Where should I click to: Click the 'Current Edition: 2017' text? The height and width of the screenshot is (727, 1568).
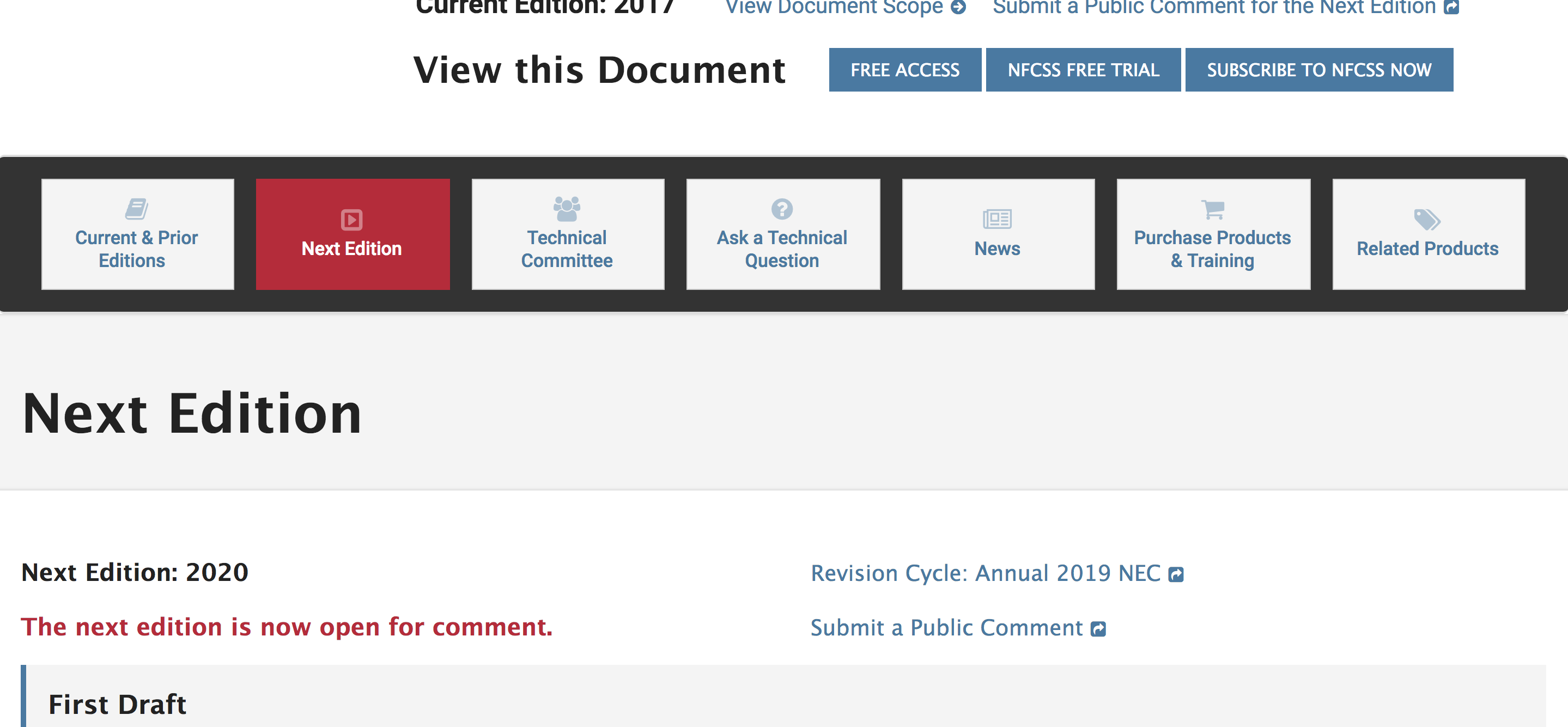[545, 7]
